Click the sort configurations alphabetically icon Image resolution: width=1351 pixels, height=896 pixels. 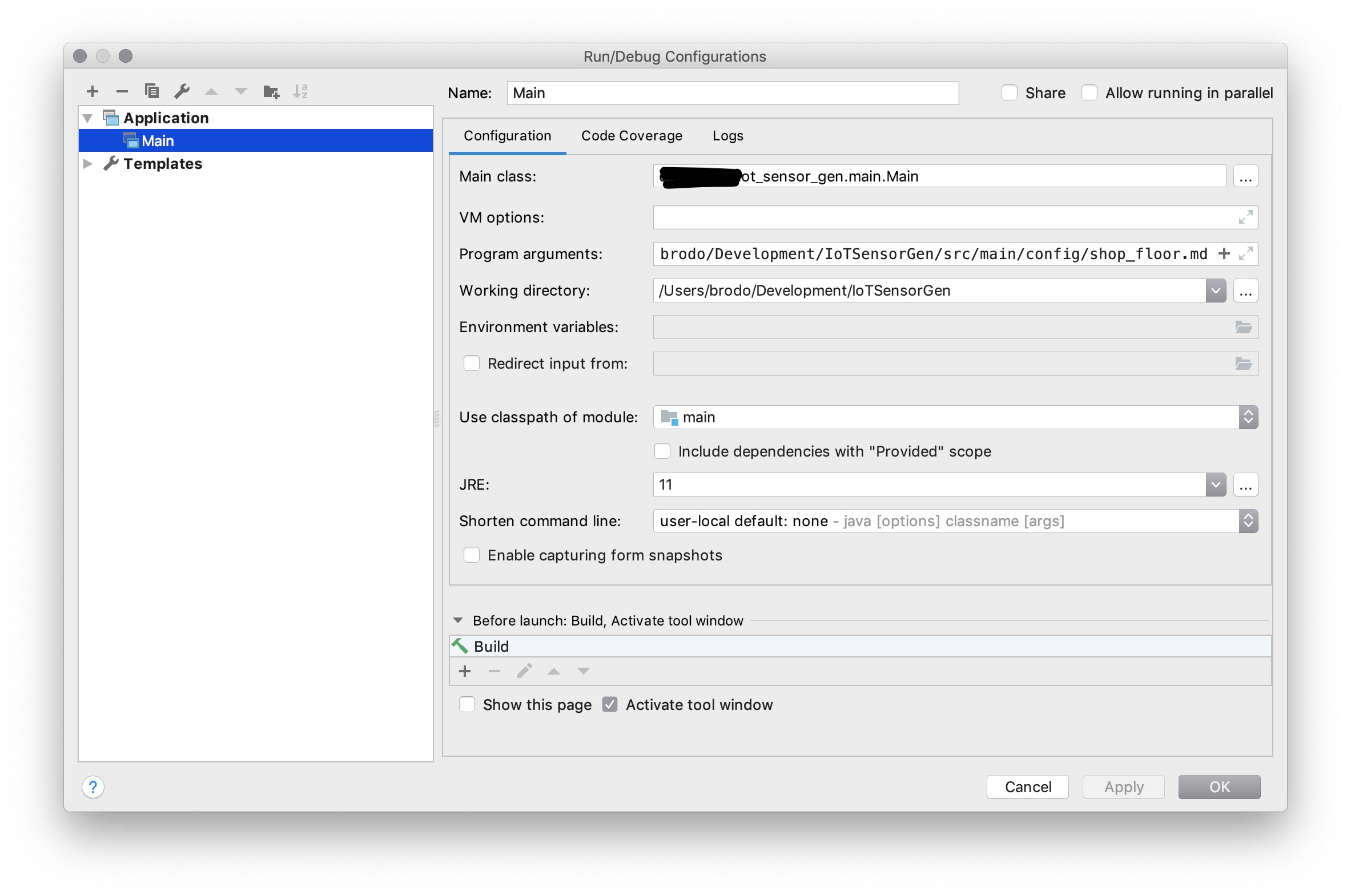[301, 91]
